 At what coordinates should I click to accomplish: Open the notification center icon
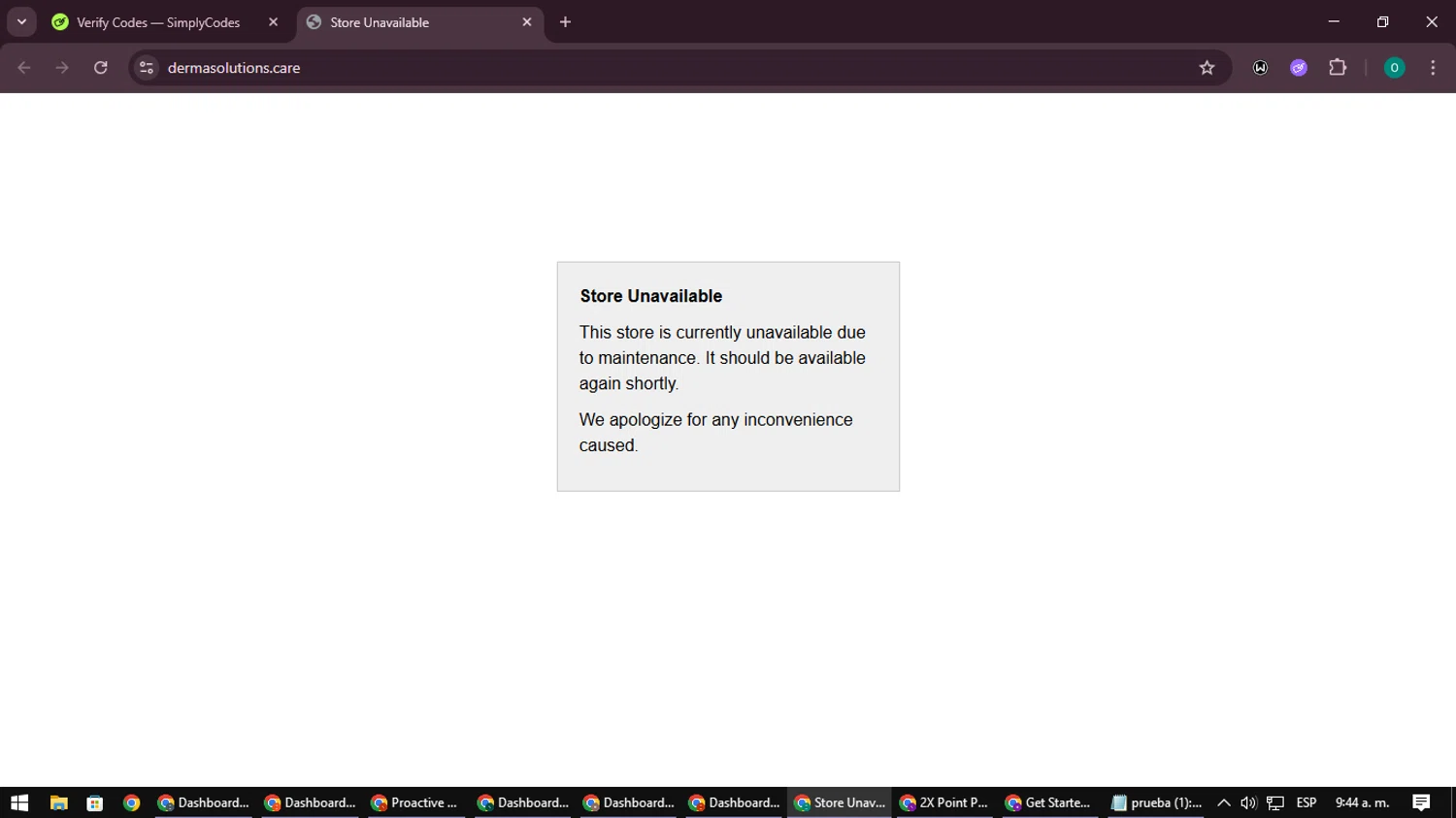[x=1421, y=802]
